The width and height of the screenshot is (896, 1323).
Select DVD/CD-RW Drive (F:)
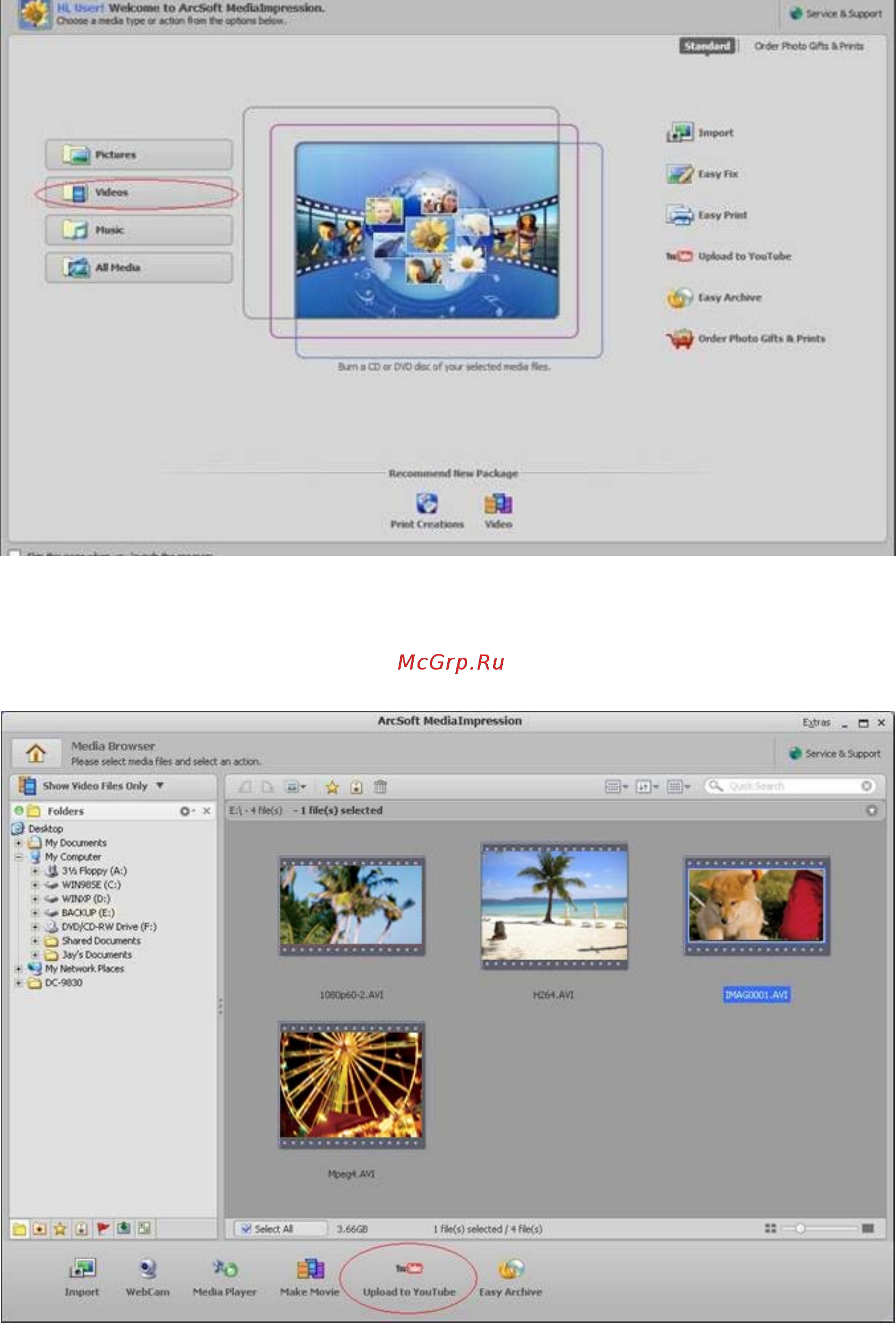(x=109, y=927)
